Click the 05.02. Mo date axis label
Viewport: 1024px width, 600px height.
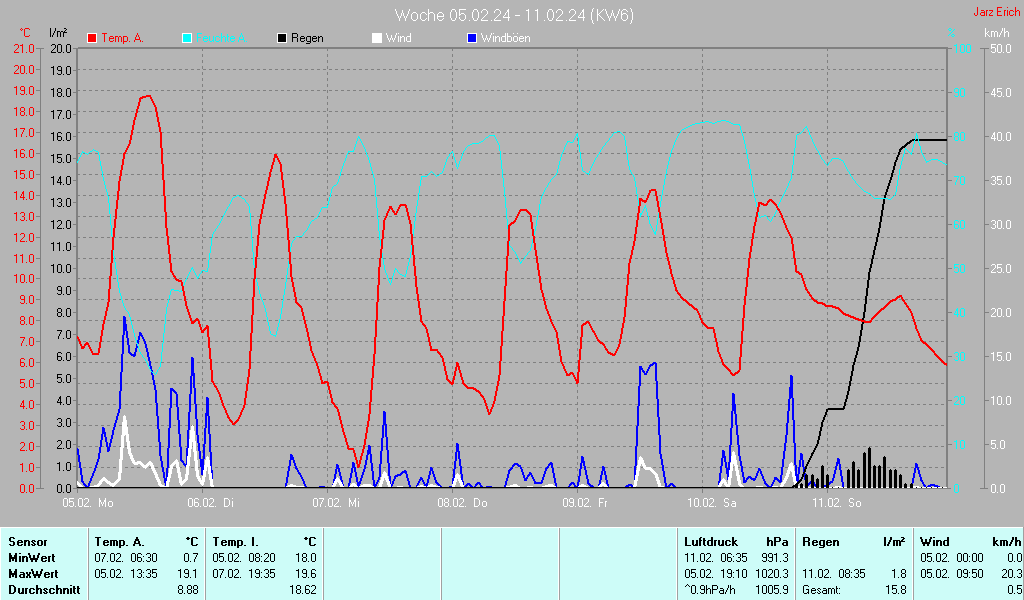88,503
